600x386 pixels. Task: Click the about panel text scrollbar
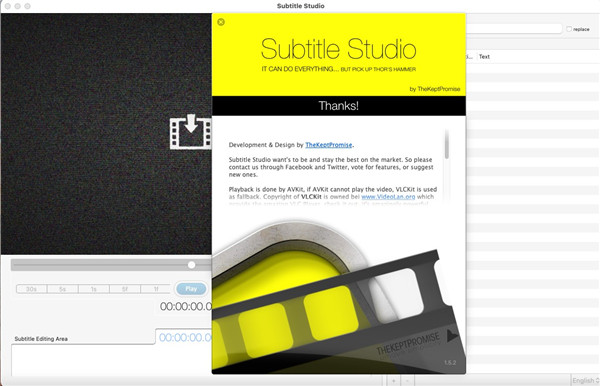(447, 144)
